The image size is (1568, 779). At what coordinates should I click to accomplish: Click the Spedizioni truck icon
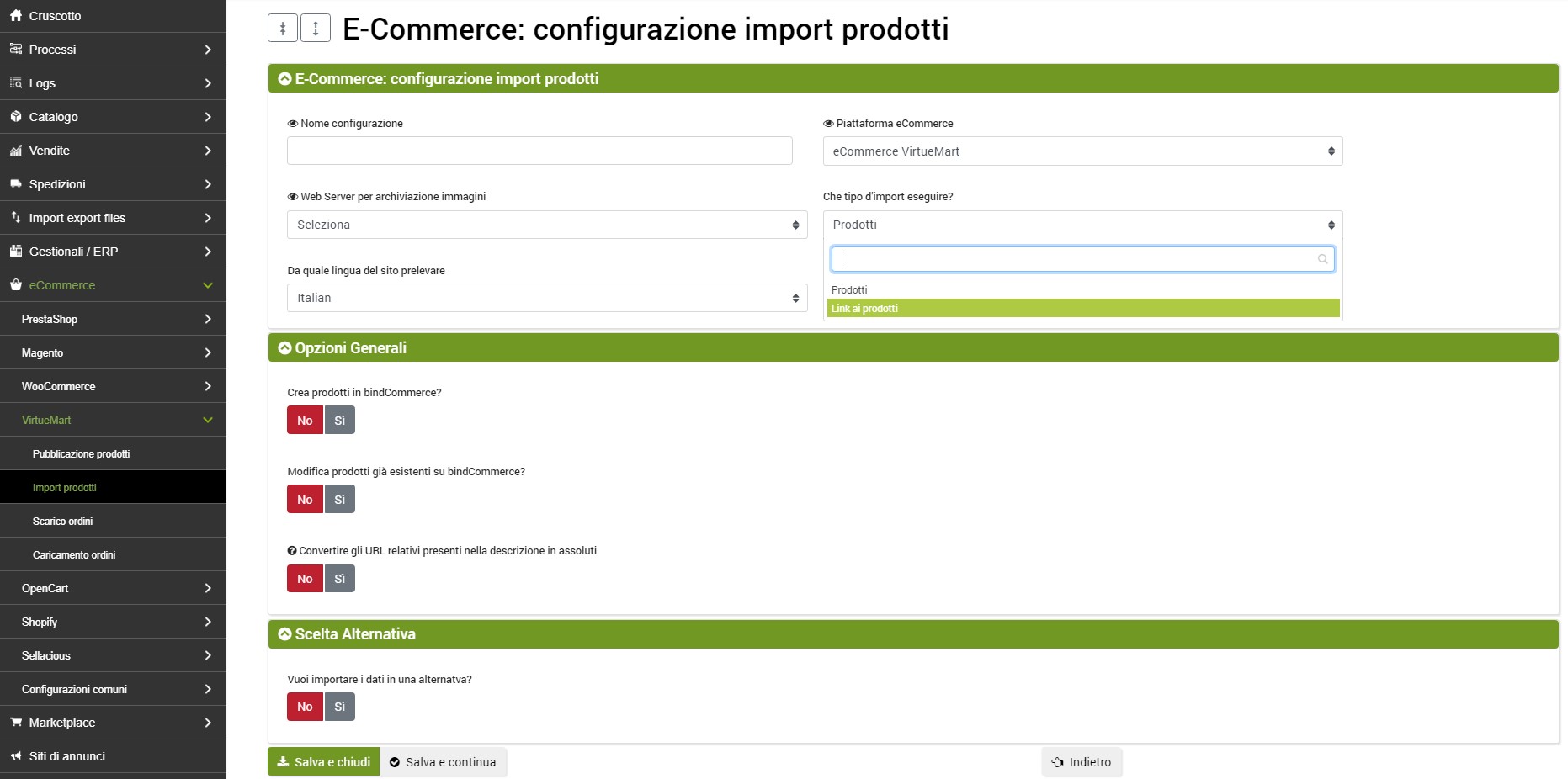point(16,184)
